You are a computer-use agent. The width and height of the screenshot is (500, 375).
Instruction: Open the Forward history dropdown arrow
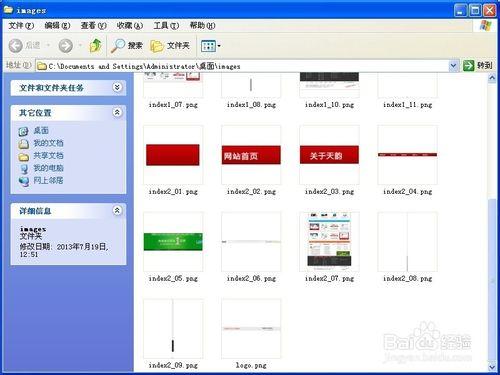[x=80, y=45]
